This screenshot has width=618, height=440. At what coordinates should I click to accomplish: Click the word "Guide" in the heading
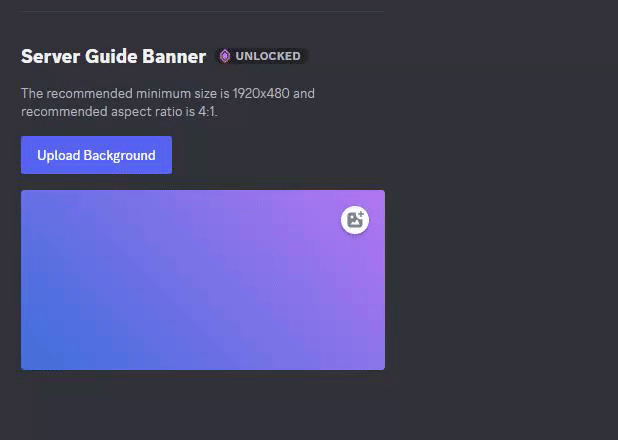(111, 56)
